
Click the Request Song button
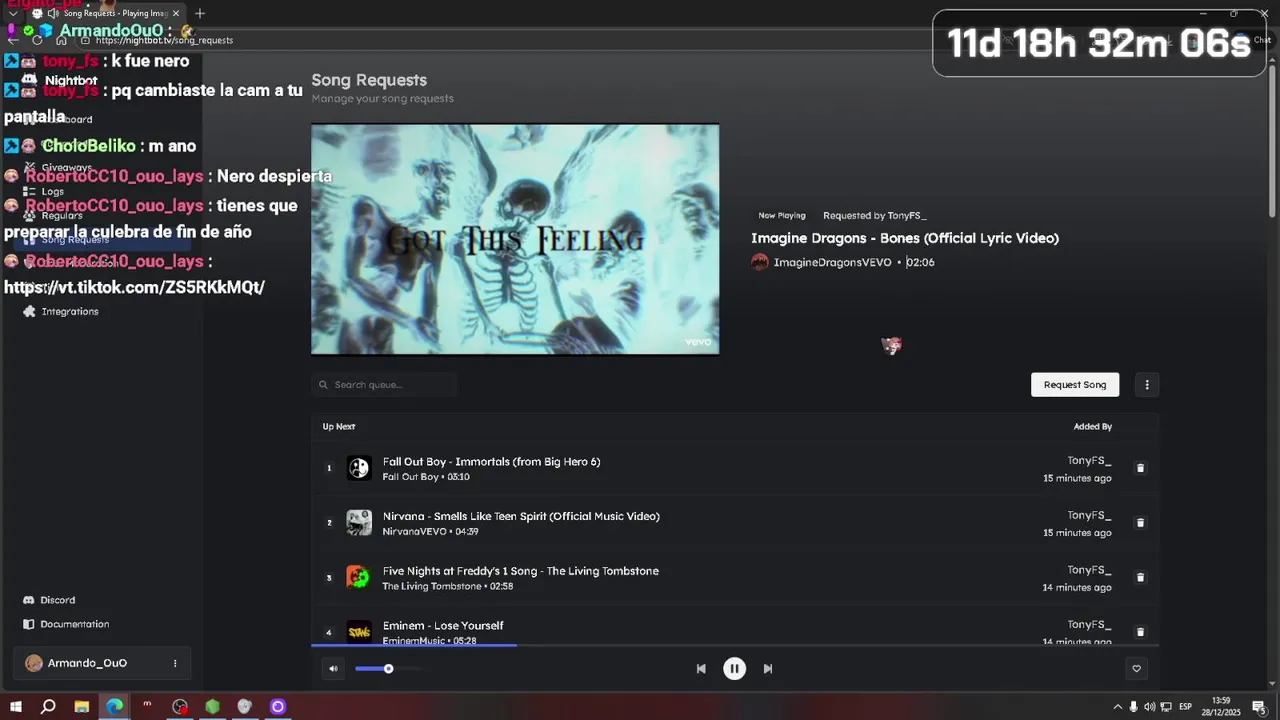(1075, 385)
